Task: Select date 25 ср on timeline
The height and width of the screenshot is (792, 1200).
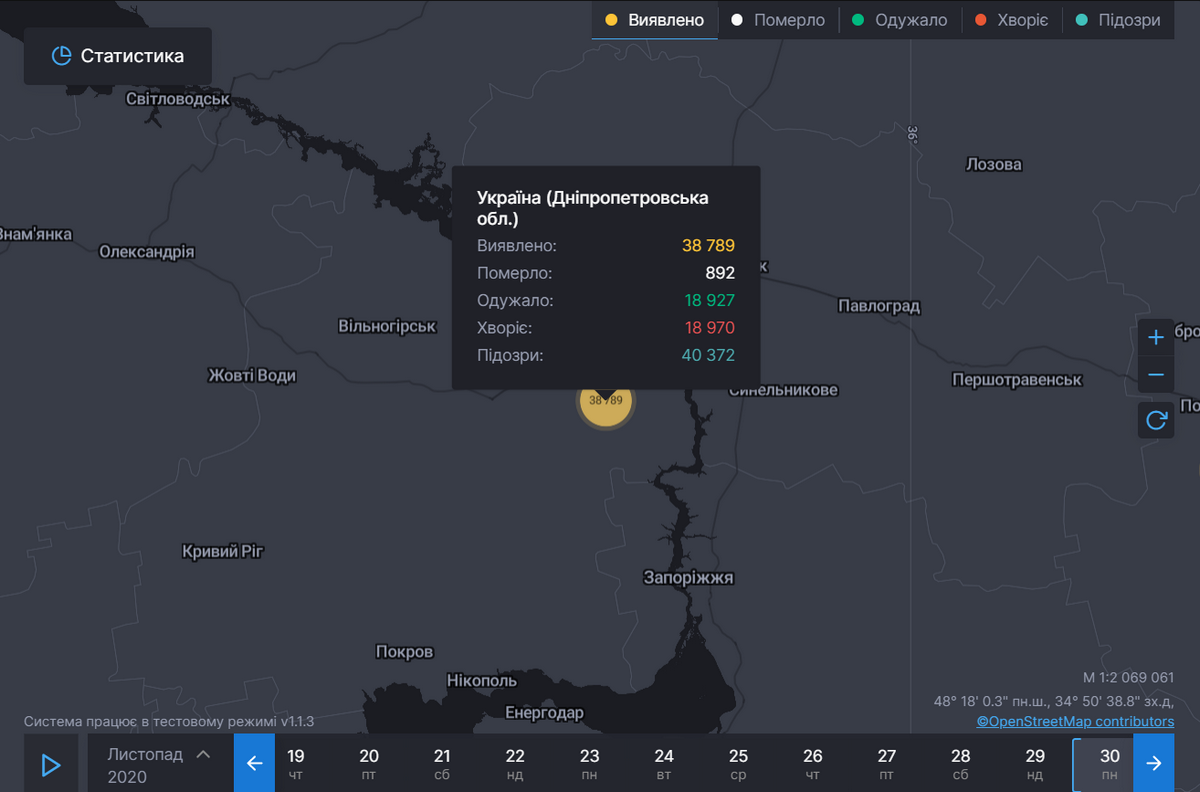Action: click(x=738, y=764)
